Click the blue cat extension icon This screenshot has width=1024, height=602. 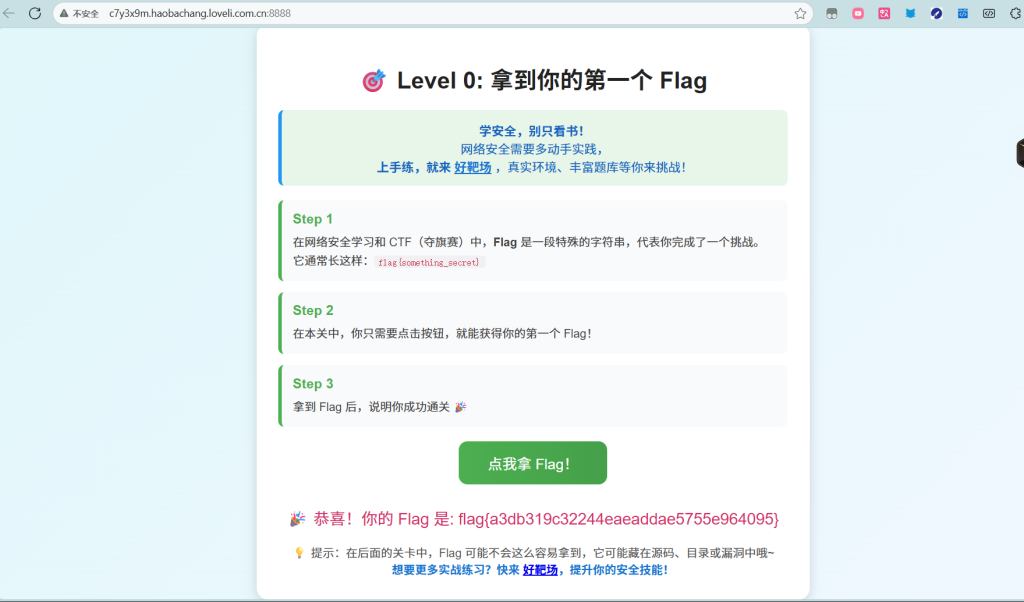coord(910,14)
